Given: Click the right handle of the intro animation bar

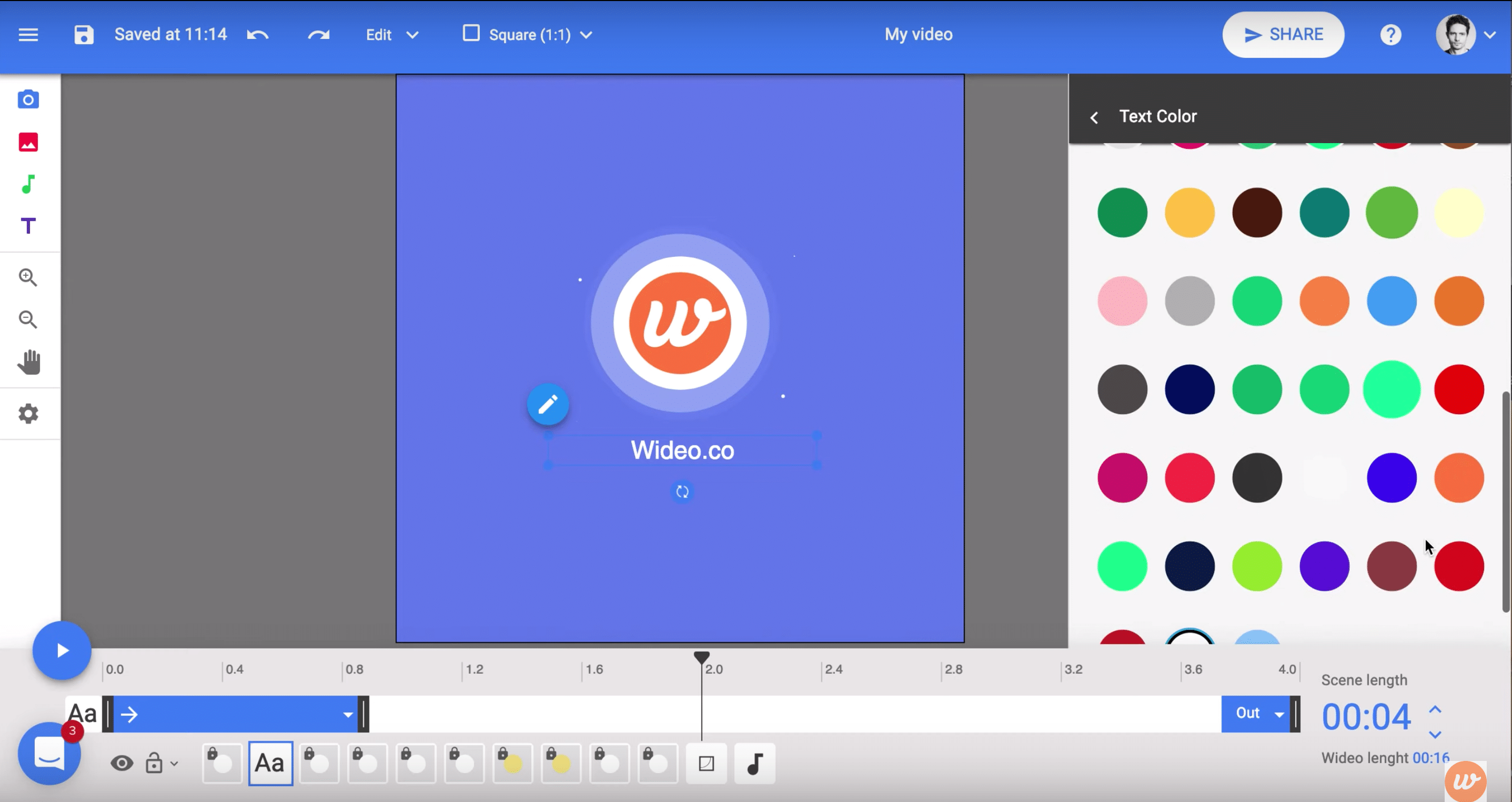Looking at the screenshot, I should pos(364,715).
